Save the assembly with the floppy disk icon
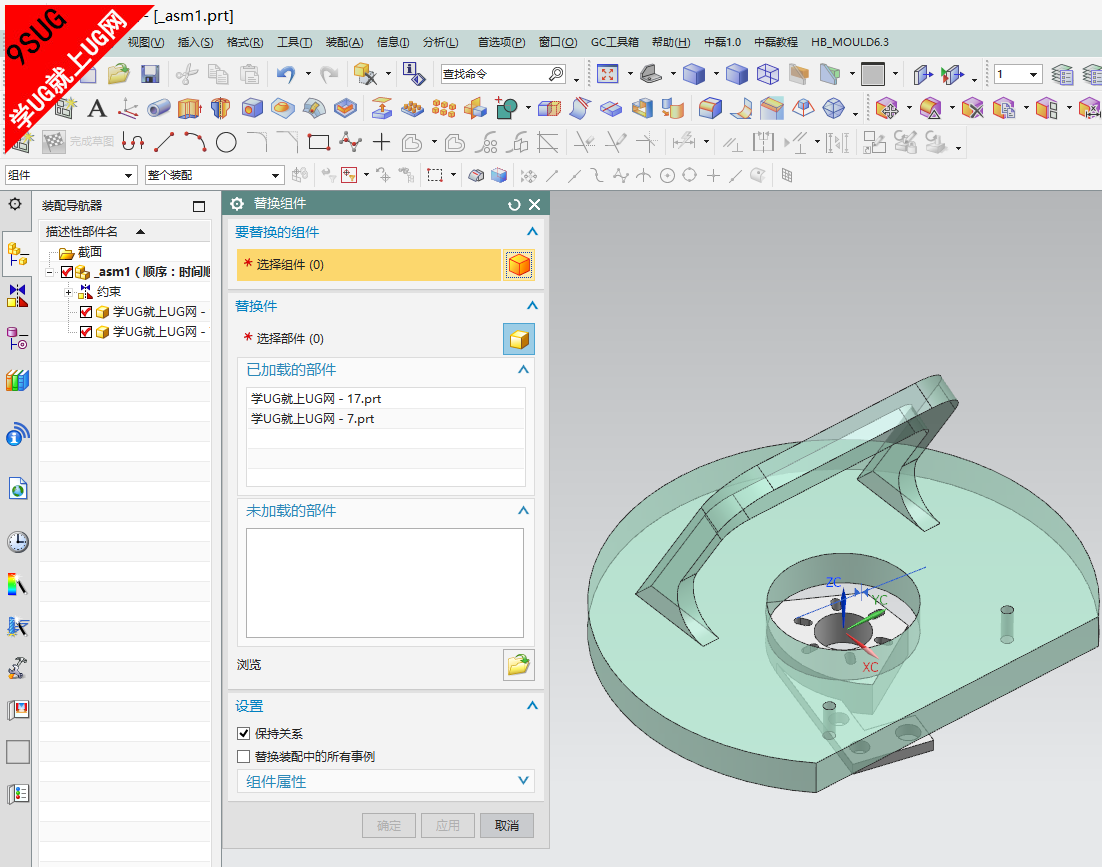Screen dimensions: 1102x867 tap(150, 74)
